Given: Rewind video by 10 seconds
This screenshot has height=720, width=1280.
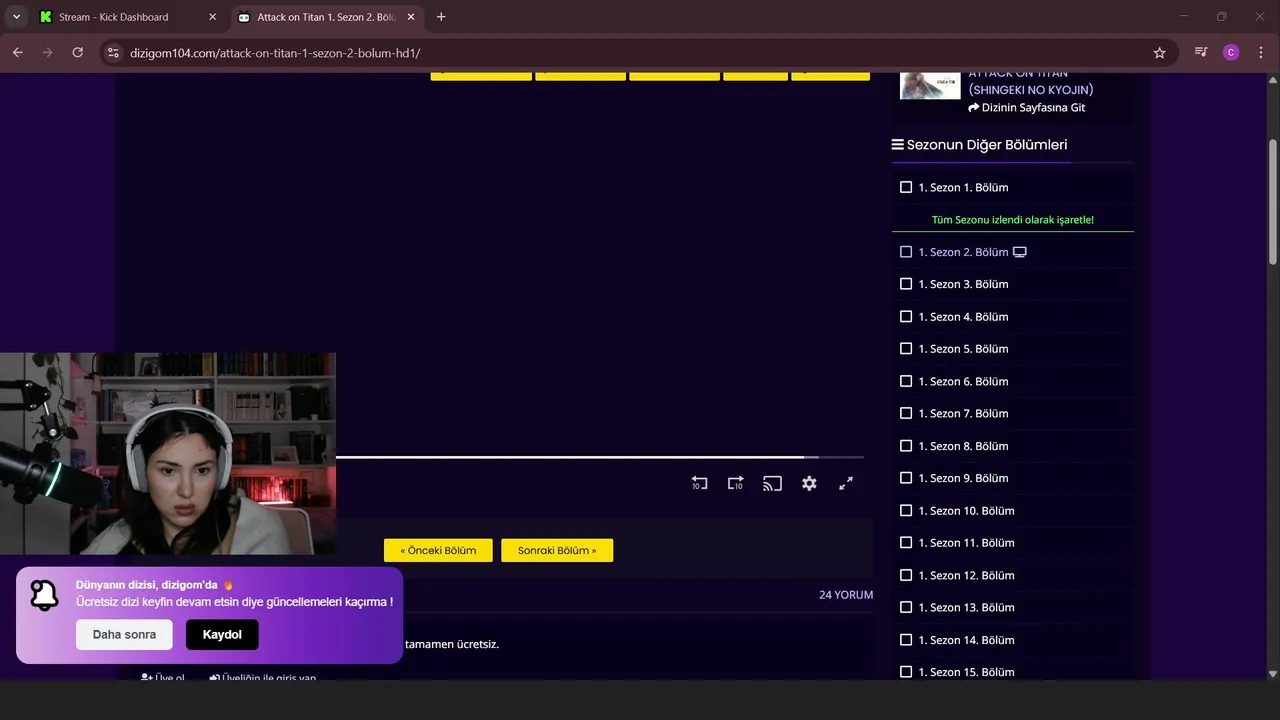Looking at the screenshot, I should point(699,483).
